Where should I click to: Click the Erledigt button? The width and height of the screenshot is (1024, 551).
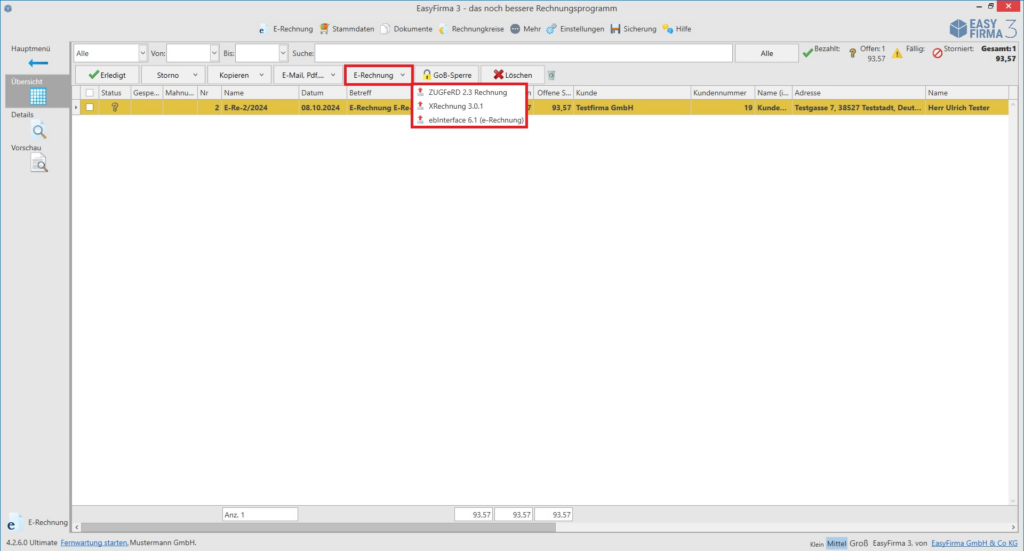click(x=107, y=75)
